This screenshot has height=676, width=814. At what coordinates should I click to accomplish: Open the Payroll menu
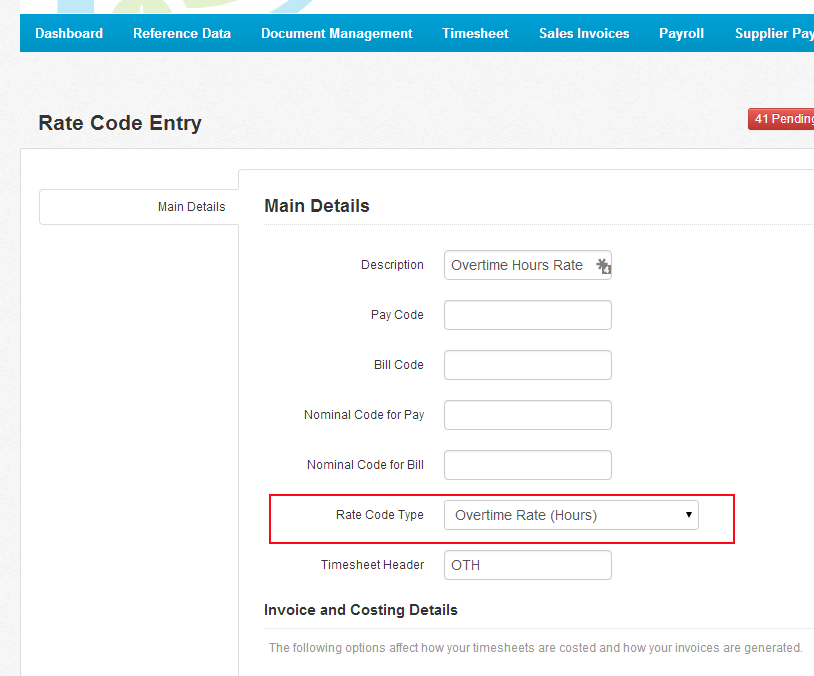[681, 33]
